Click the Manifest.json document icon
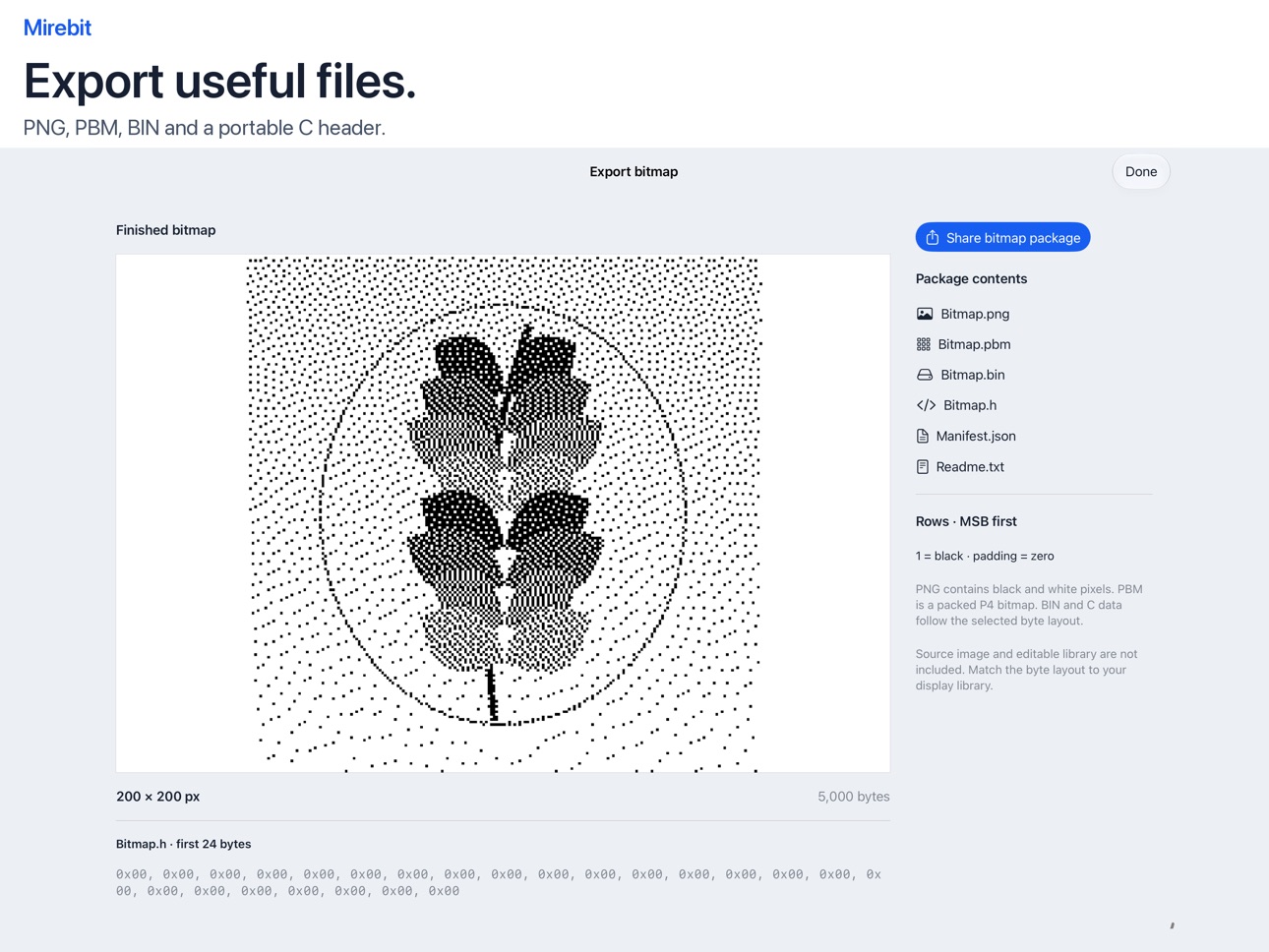This screenshot has height=952, width=1269. [923, 436]
